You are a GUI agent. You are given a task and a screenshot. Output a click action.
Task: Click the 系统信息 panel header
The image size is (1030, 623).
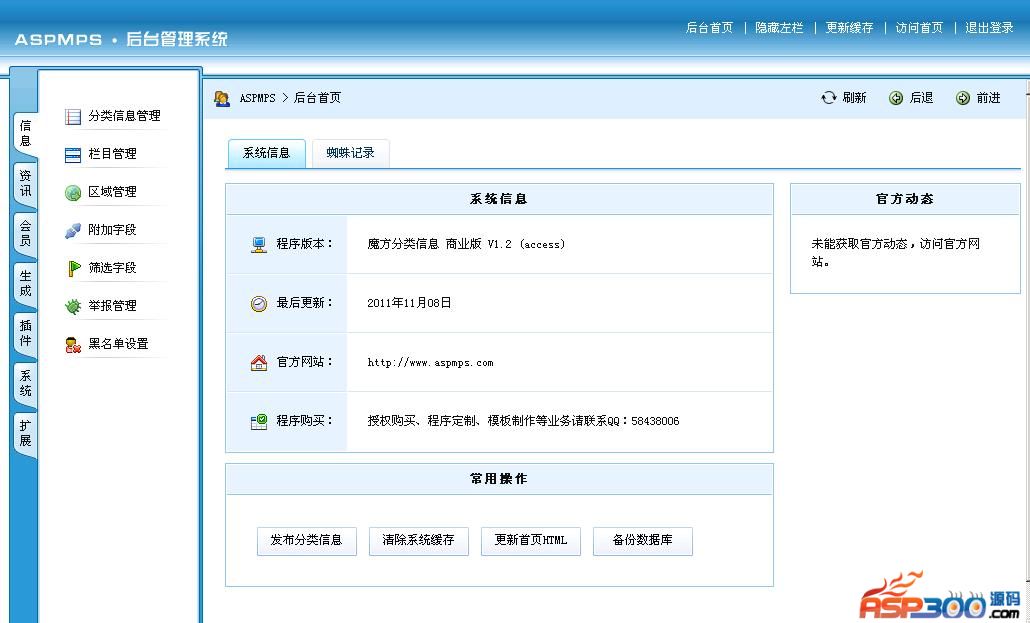coord(499,199)
